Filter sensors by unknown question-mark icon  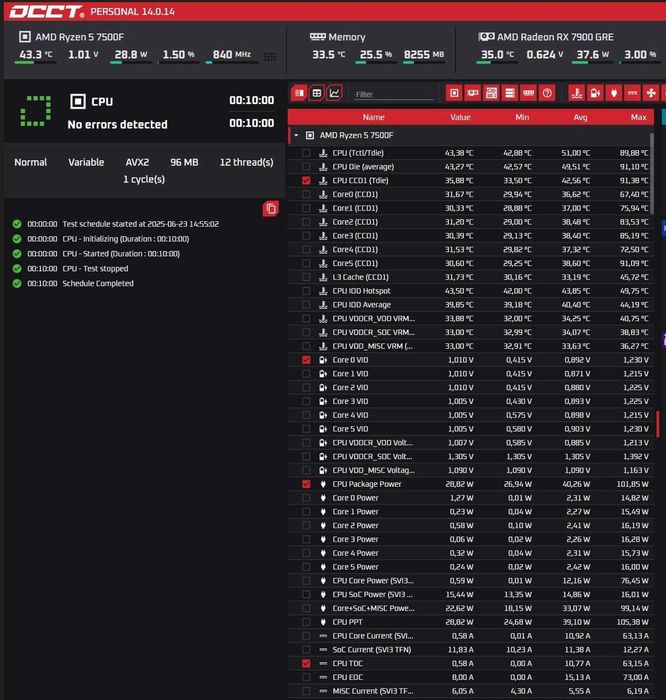click(547, 93)
